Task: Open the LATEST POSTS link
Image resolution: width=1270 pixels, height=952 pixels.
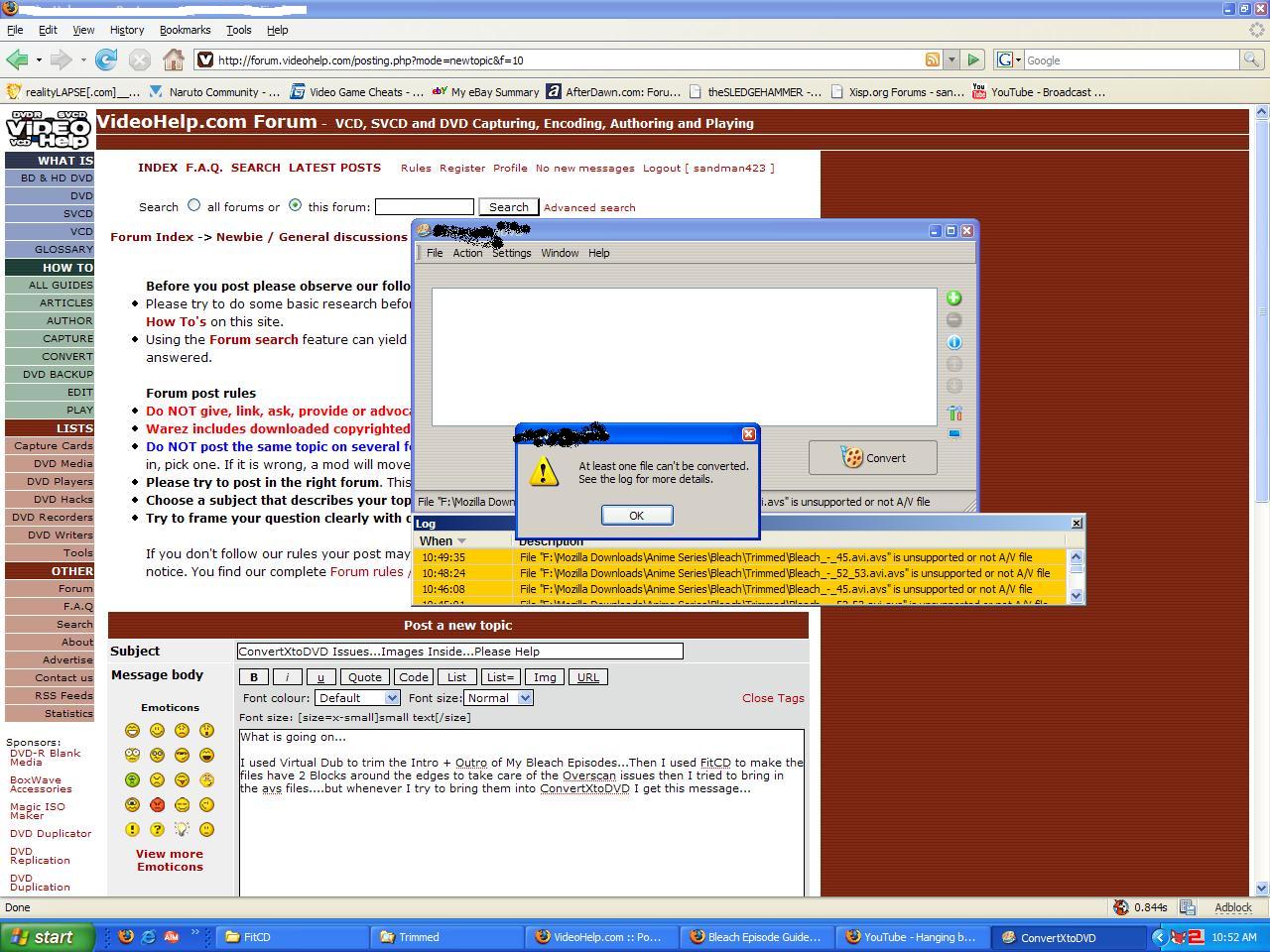Action: [x=334, y=168]
